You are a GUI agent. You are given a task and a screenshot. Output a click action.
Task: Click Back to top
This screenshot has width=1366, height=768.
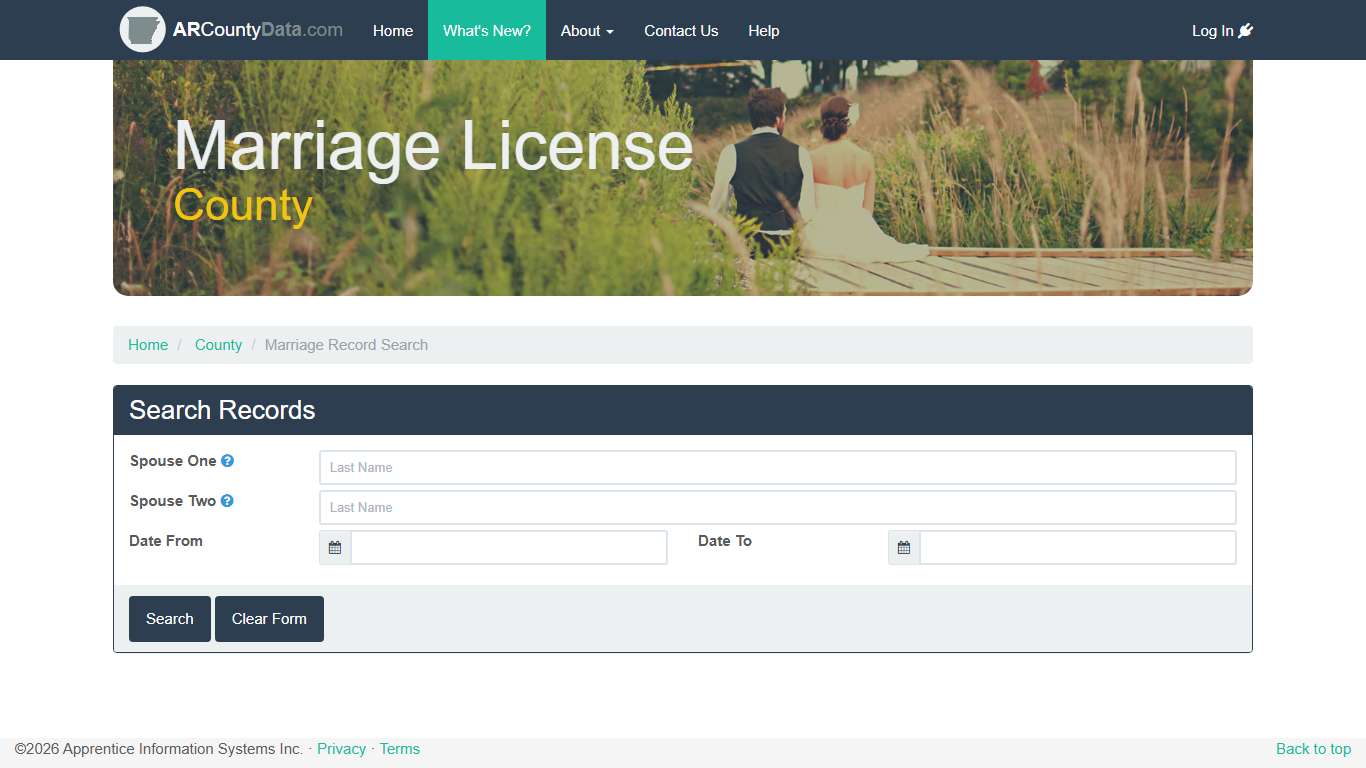click(1313, 748)
